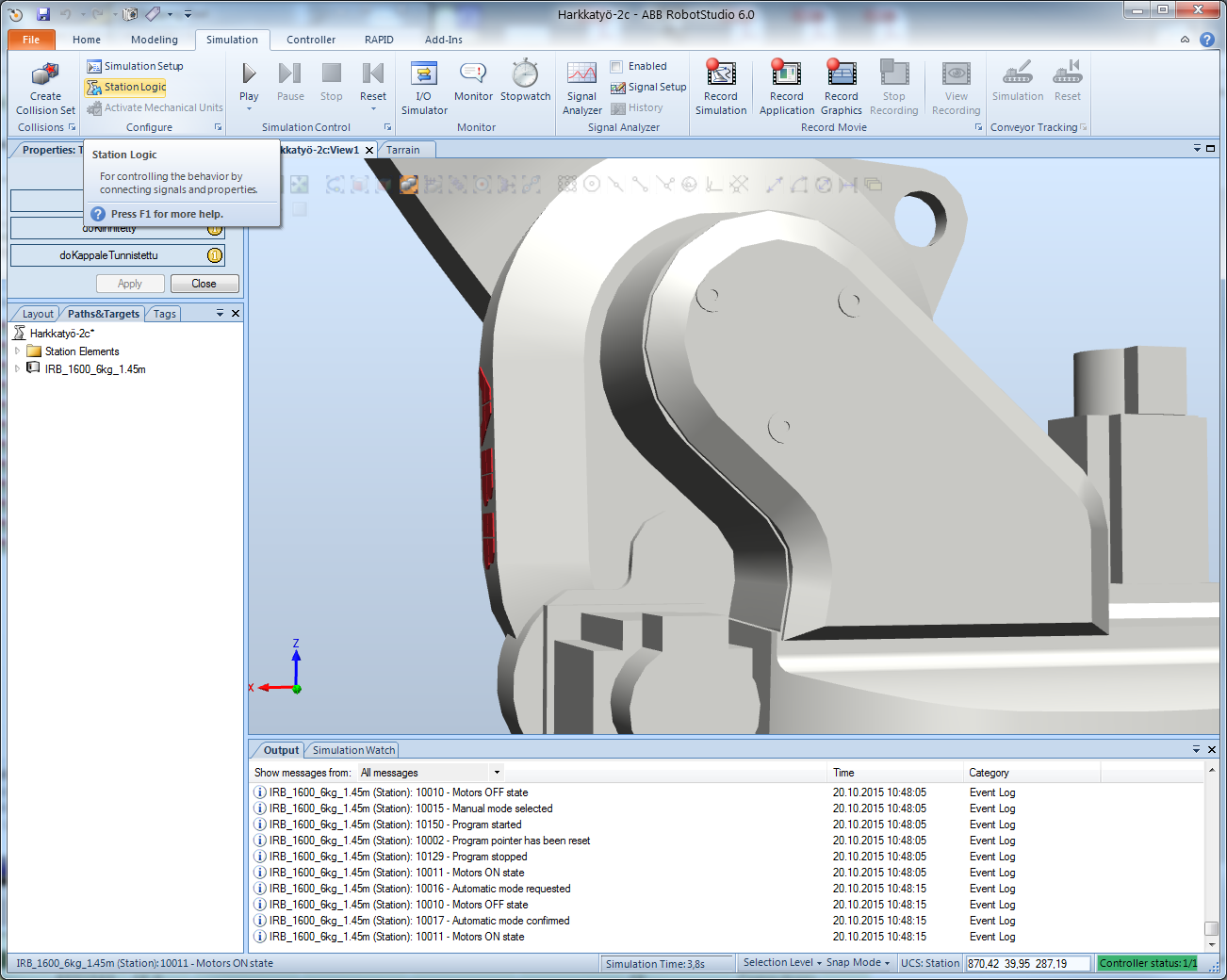Click the Controller status indicator
The width and height of the screenshot is (1227, 980).
click(x=1148, y=963)
